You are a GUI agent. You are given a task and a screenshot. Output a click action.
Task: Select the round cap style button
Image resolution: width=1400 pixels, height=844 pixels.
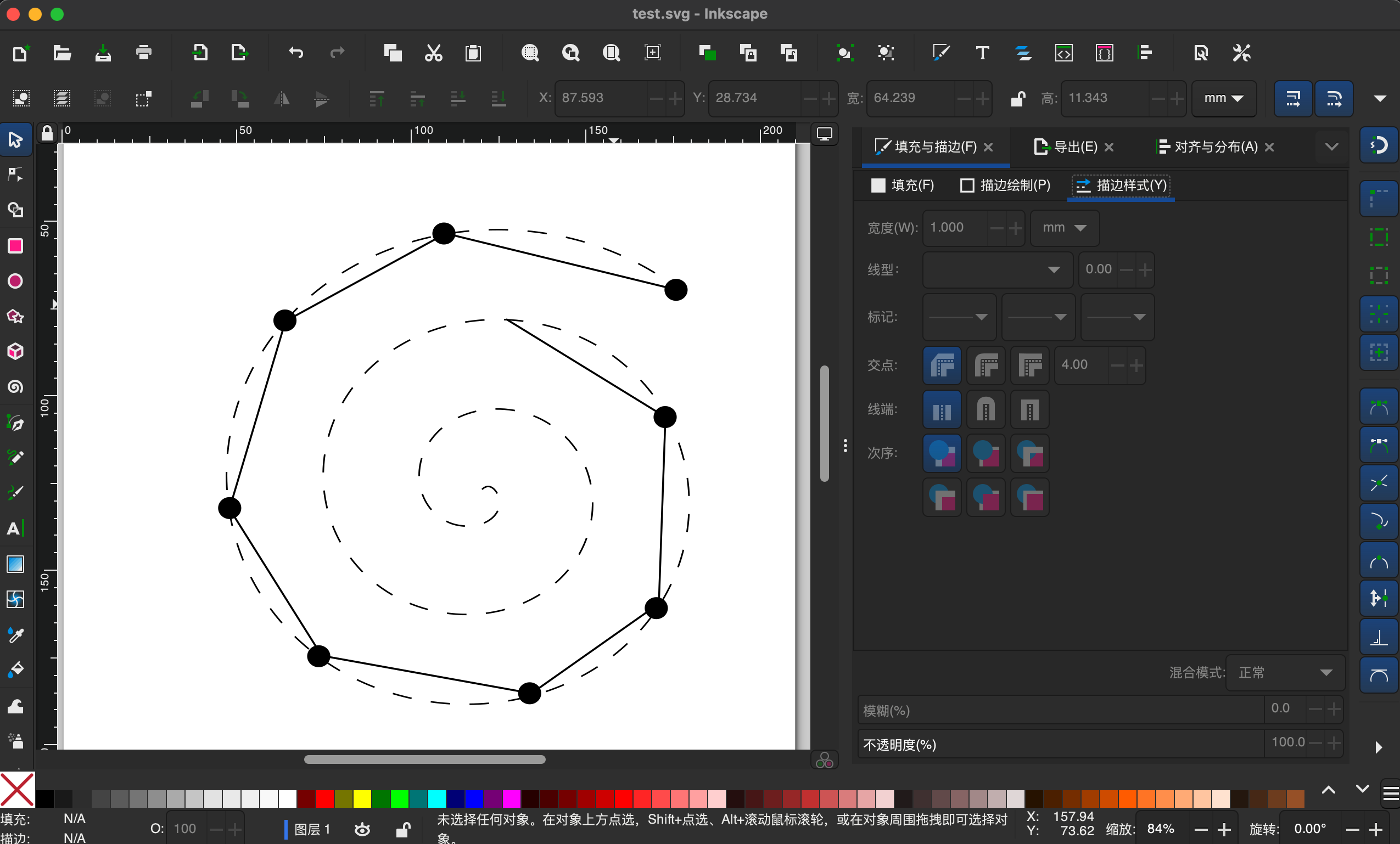pyautogui.click(x=985, y=409)
